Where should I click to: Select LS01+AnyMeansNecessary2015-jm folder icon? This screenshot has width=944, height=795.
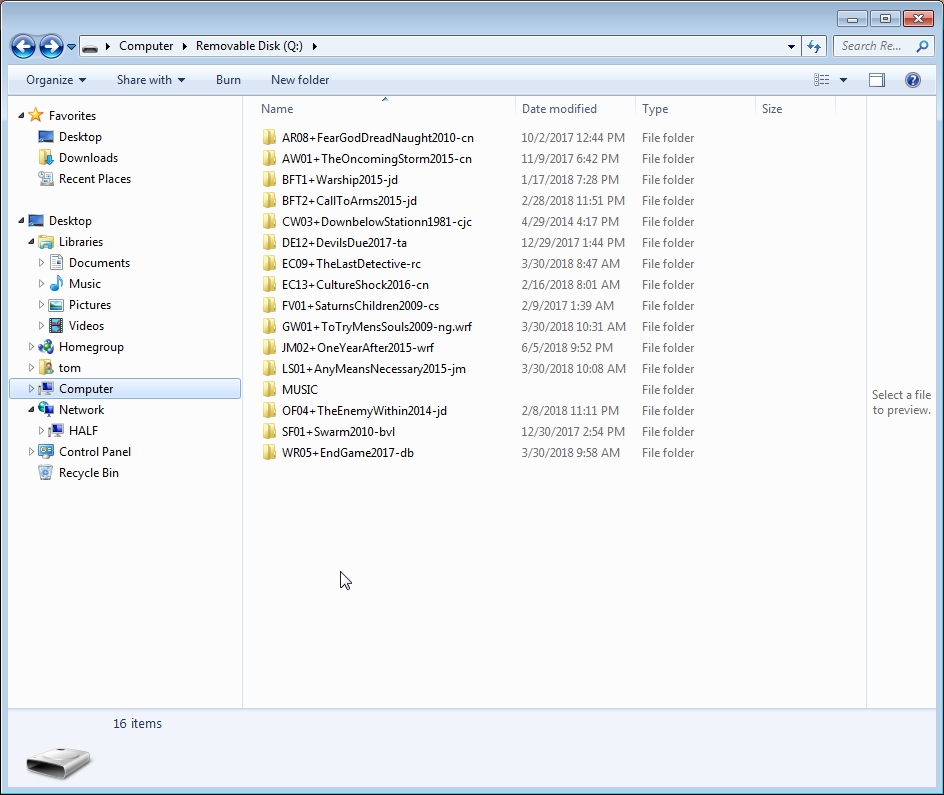269,369
